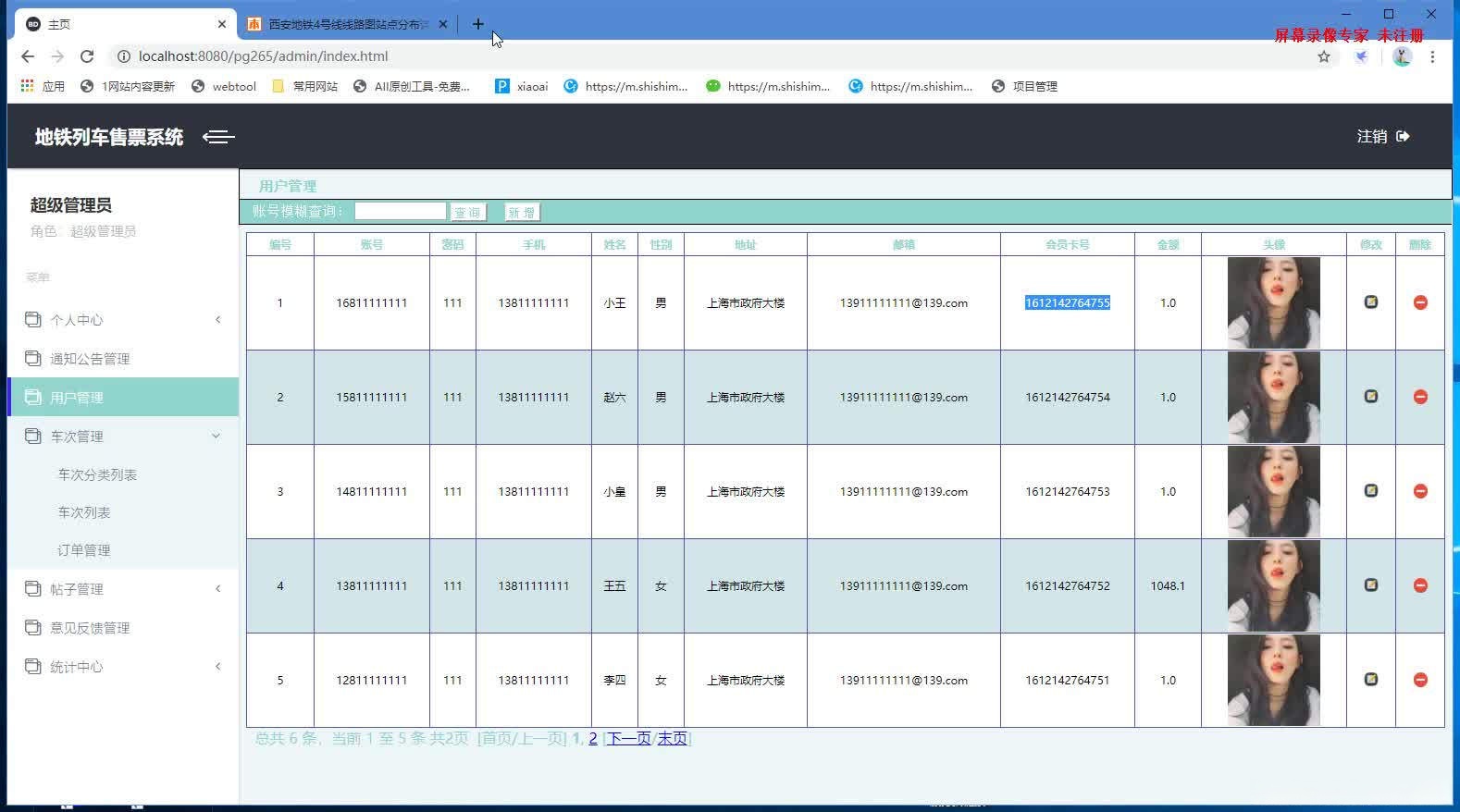Reload the page with the refresh icon
The width and height of the screenshot is (1460, 812).
(x=87, y=56)
